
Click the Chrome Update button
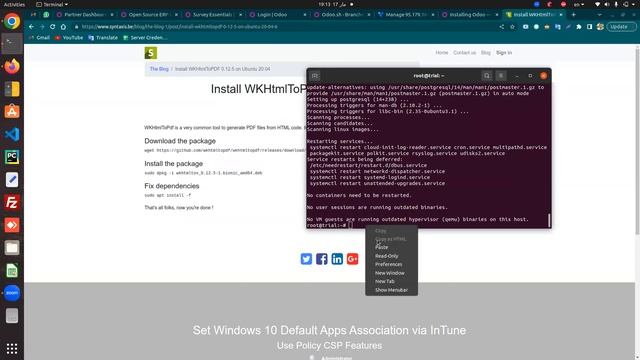[621, 27]
